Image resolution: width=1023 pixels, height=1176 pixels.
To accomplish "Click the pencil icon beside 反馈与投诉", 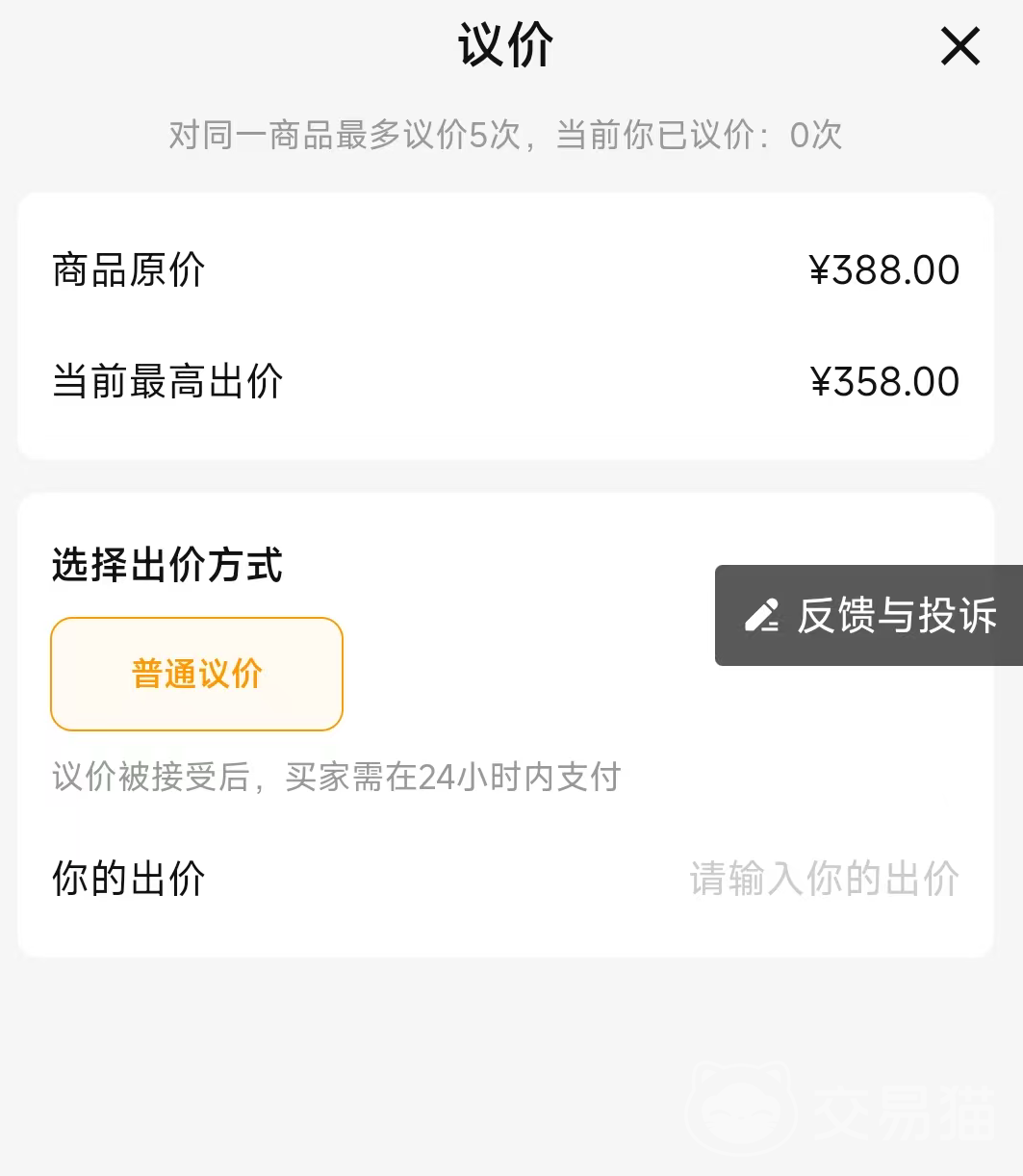I will [x=762, y=616].
